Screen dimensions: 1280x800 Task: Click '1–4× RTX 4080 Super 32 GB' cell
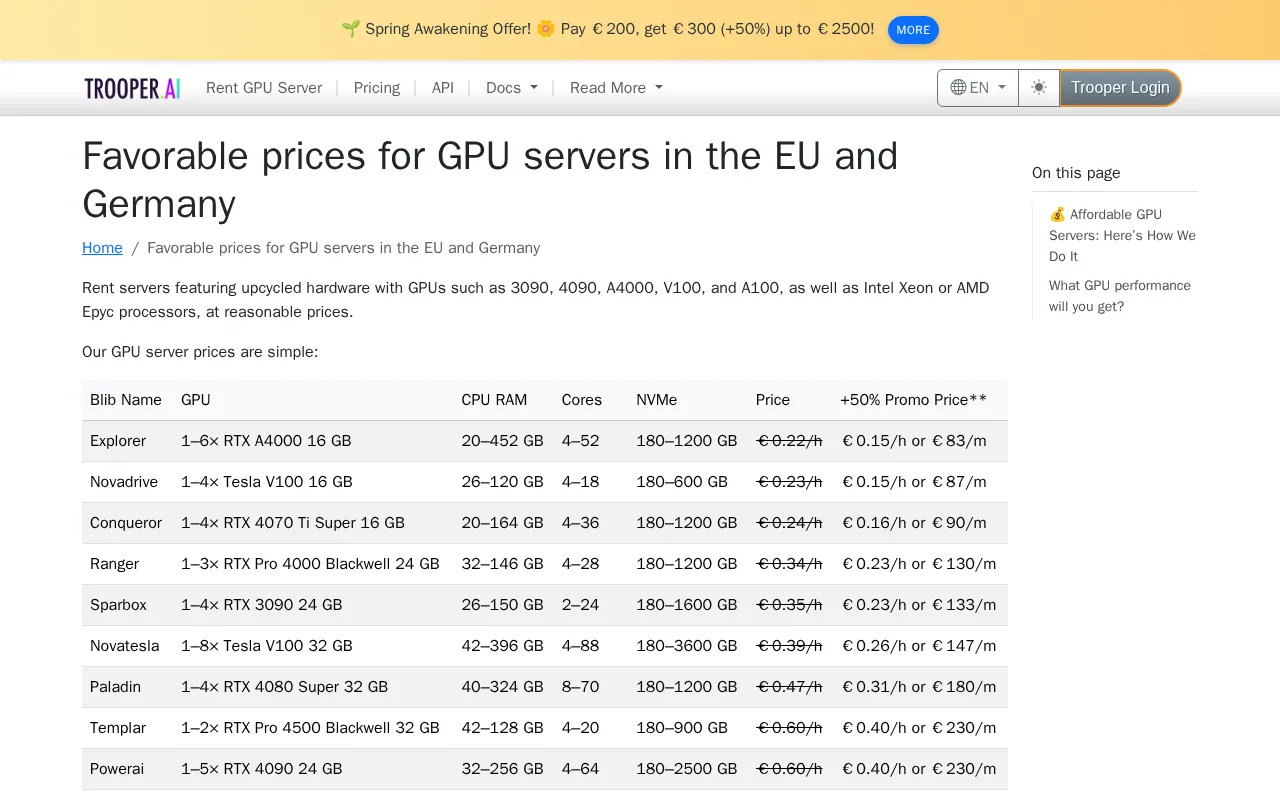(x=285, y=687)
